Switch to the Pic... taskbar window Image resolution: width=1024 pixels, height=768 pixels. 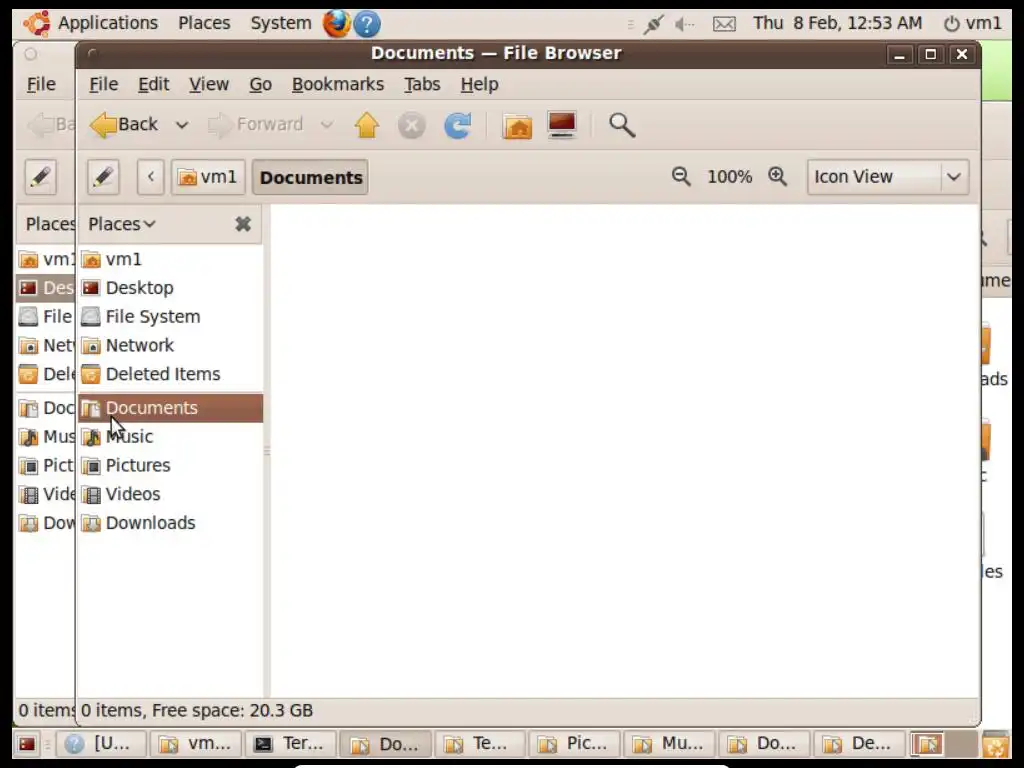click(575, 744)
